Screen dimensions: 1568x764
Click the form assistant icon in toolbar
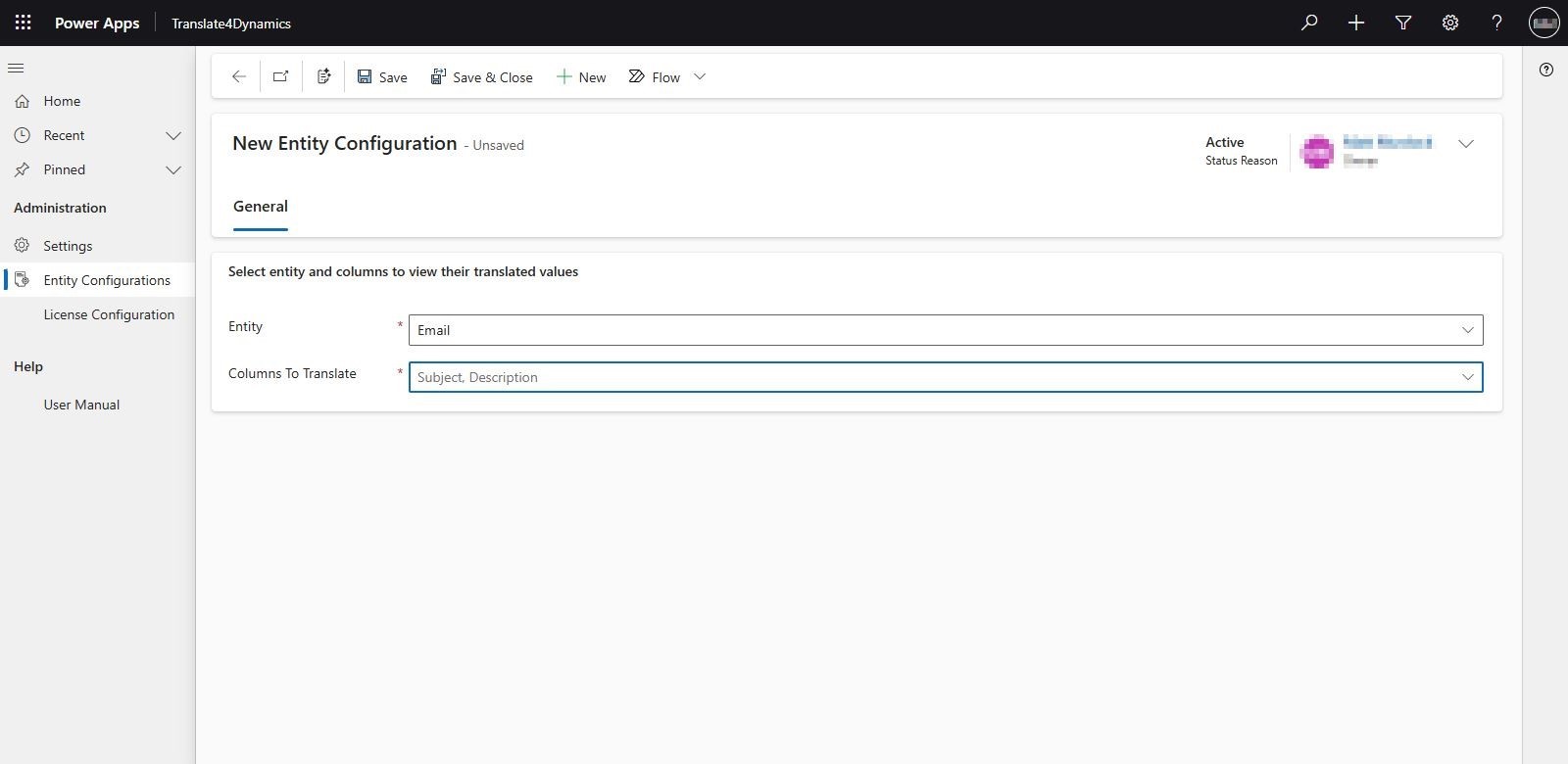click(324, 76)
